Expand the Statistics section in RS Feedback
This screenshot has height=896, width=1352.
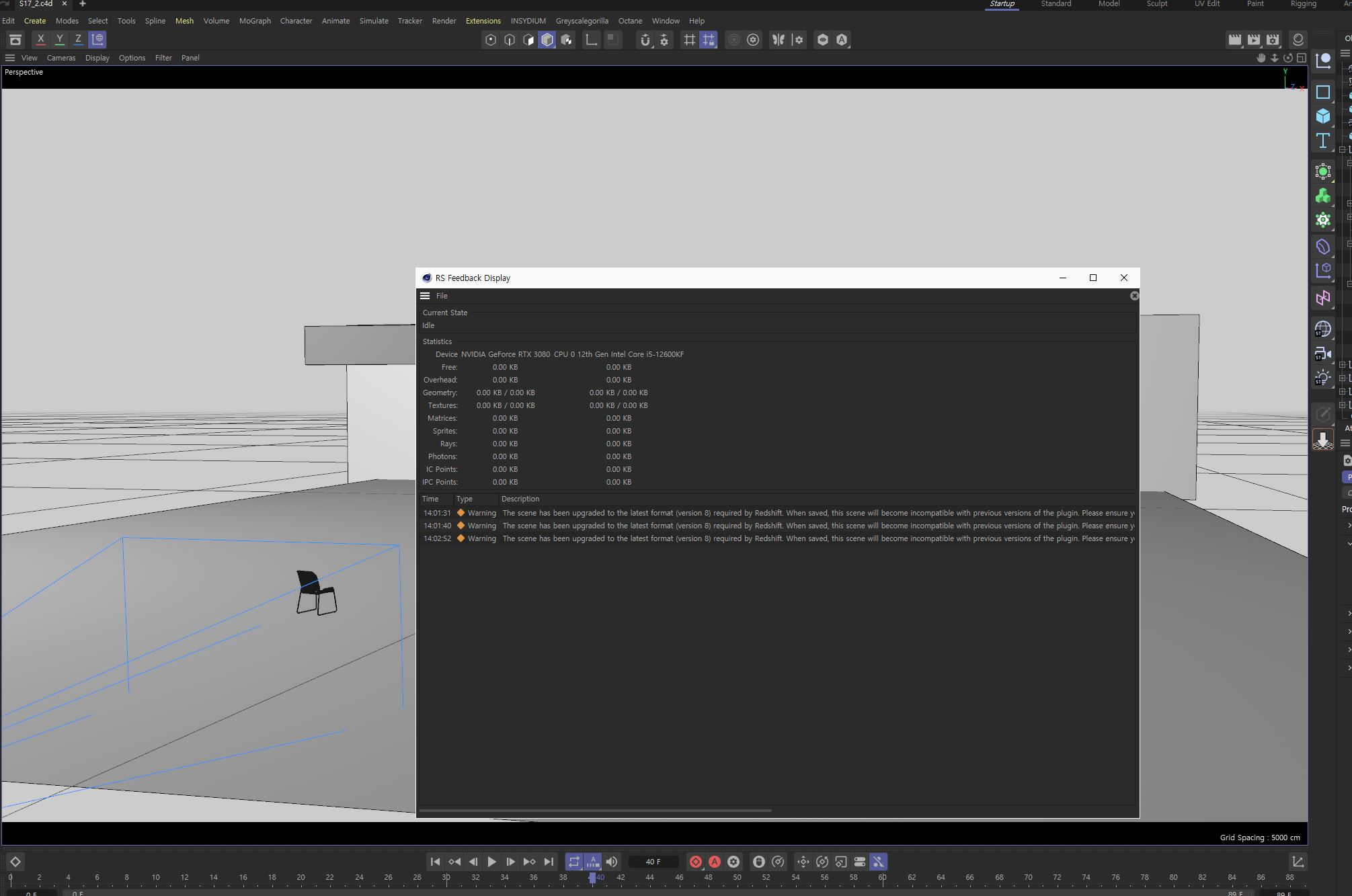click(437, 341)
